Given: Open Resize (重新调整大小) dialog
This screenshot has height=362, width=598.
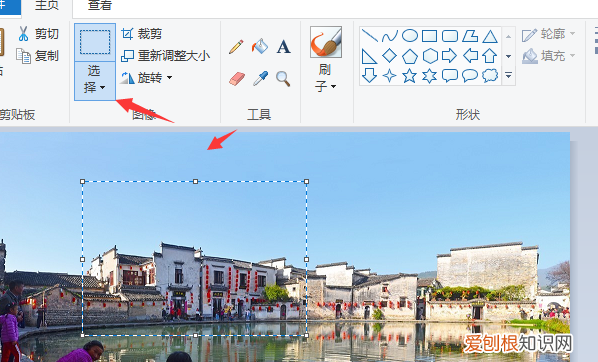Looking at the screenshot, I should tap(165, 56).
